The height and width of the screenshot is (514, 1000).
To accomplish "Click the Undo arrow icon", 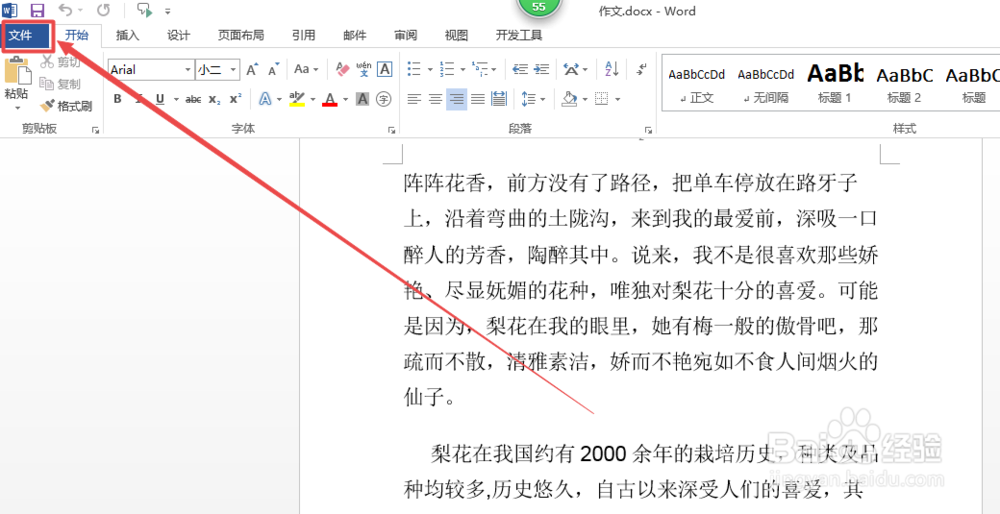I will click(x=64, y=10).
